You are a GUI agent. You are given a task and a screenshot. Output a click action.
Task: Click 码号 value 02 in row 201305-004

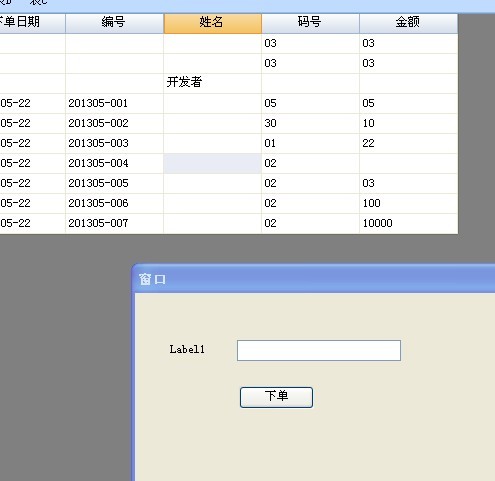point(310,163)
